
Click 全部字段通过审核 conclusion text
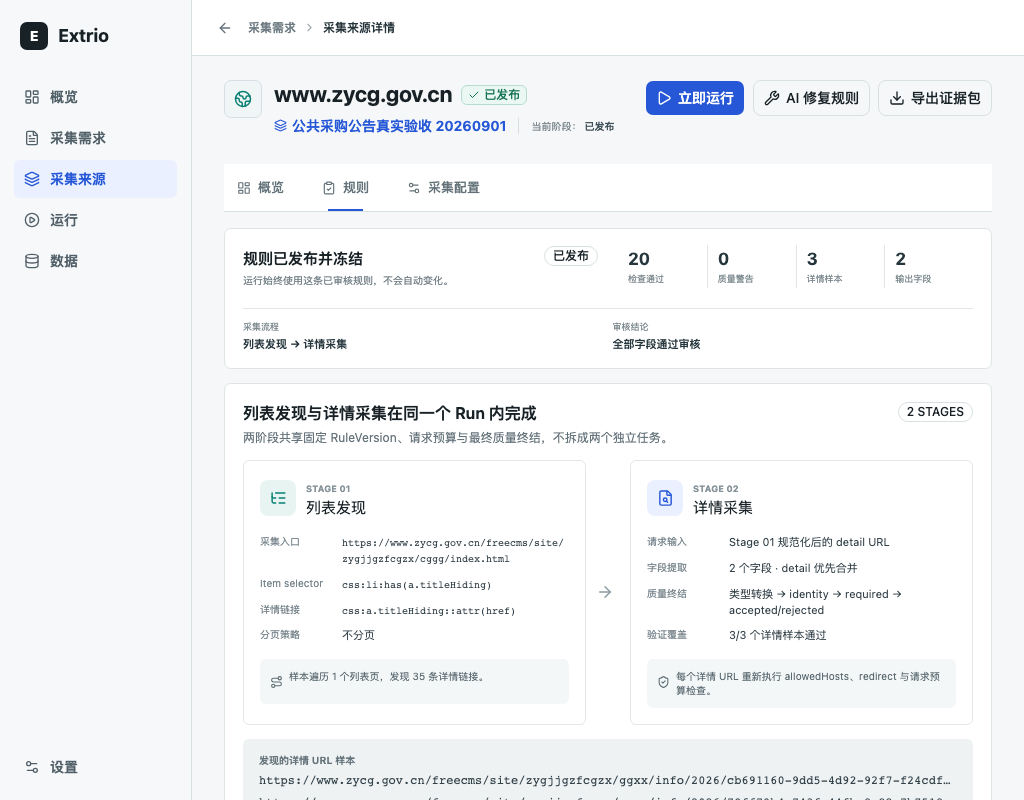click(x=656, y=344)
